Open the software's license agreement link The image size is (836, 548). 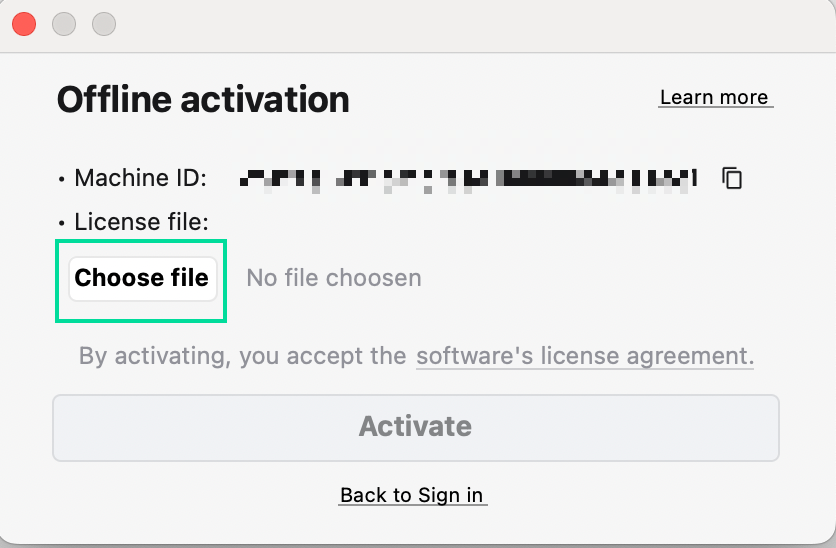[585, 356]
